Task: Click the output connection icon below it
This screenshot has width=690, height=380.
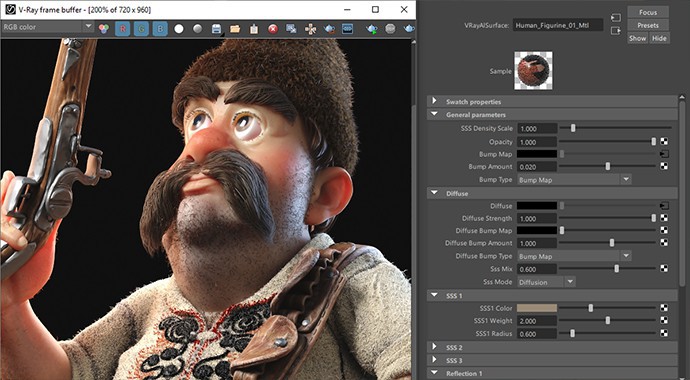Action: (616, 31)
